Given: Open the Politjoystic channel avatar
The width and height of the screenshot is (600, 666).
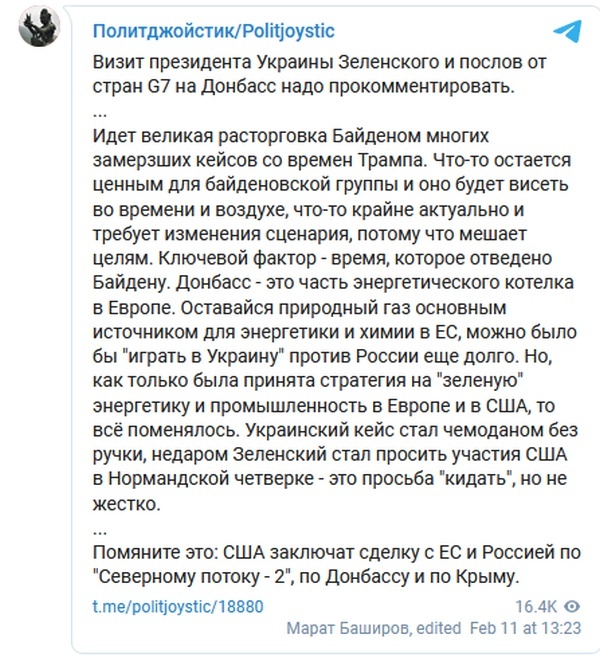Looking at the screenshot, I should pyautogui.click(x=39, y=26).
